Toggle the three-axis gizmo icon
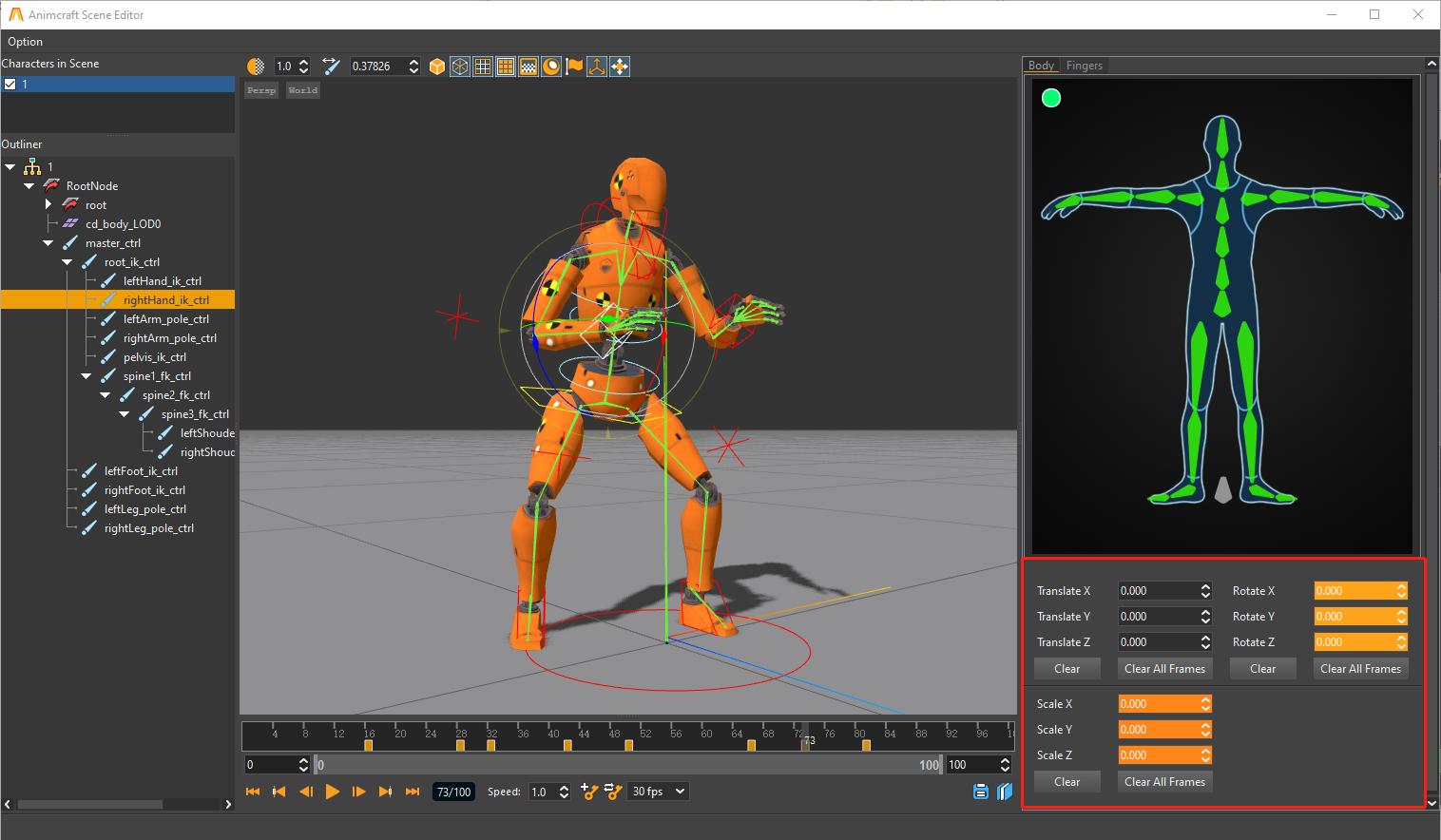The image size is (1441, 840). [597, 67]
